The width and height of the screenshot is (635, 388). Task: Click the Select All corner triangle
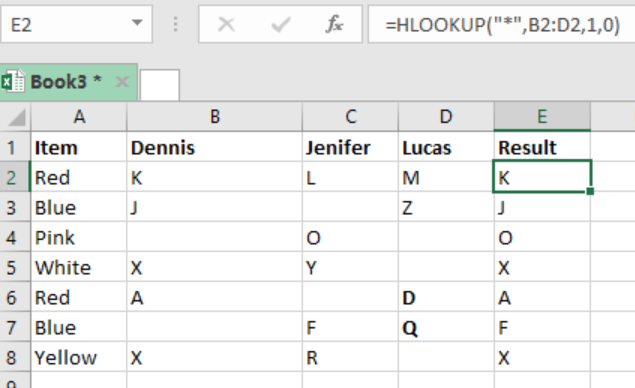(x=17, y=117)
